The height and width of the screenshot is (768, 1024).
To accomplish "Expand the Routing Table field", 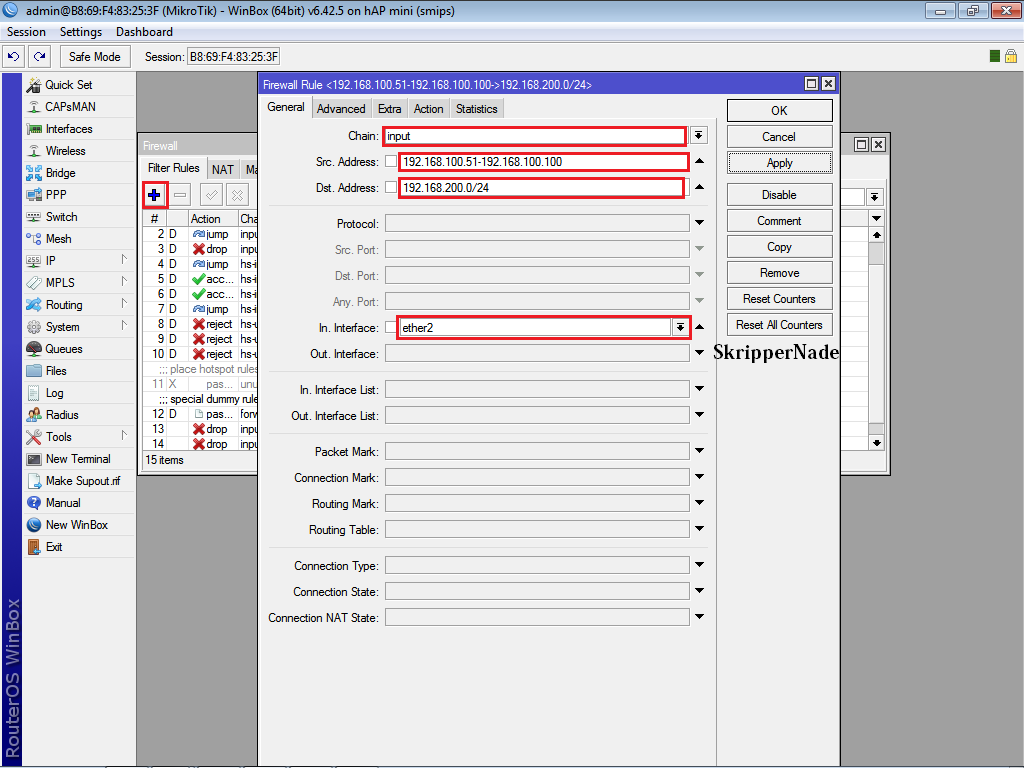I will point(699,529).
